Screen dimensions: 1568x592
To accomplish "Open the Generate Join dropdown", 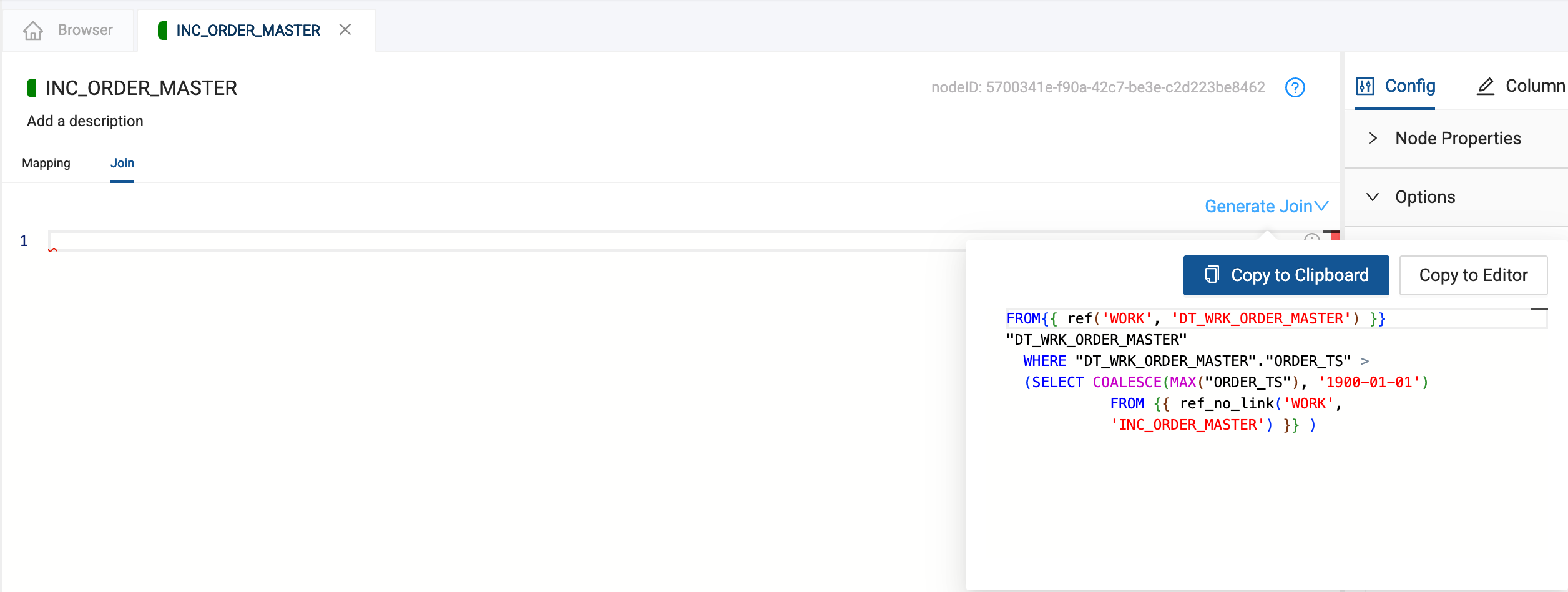I will coord(1266,206).
